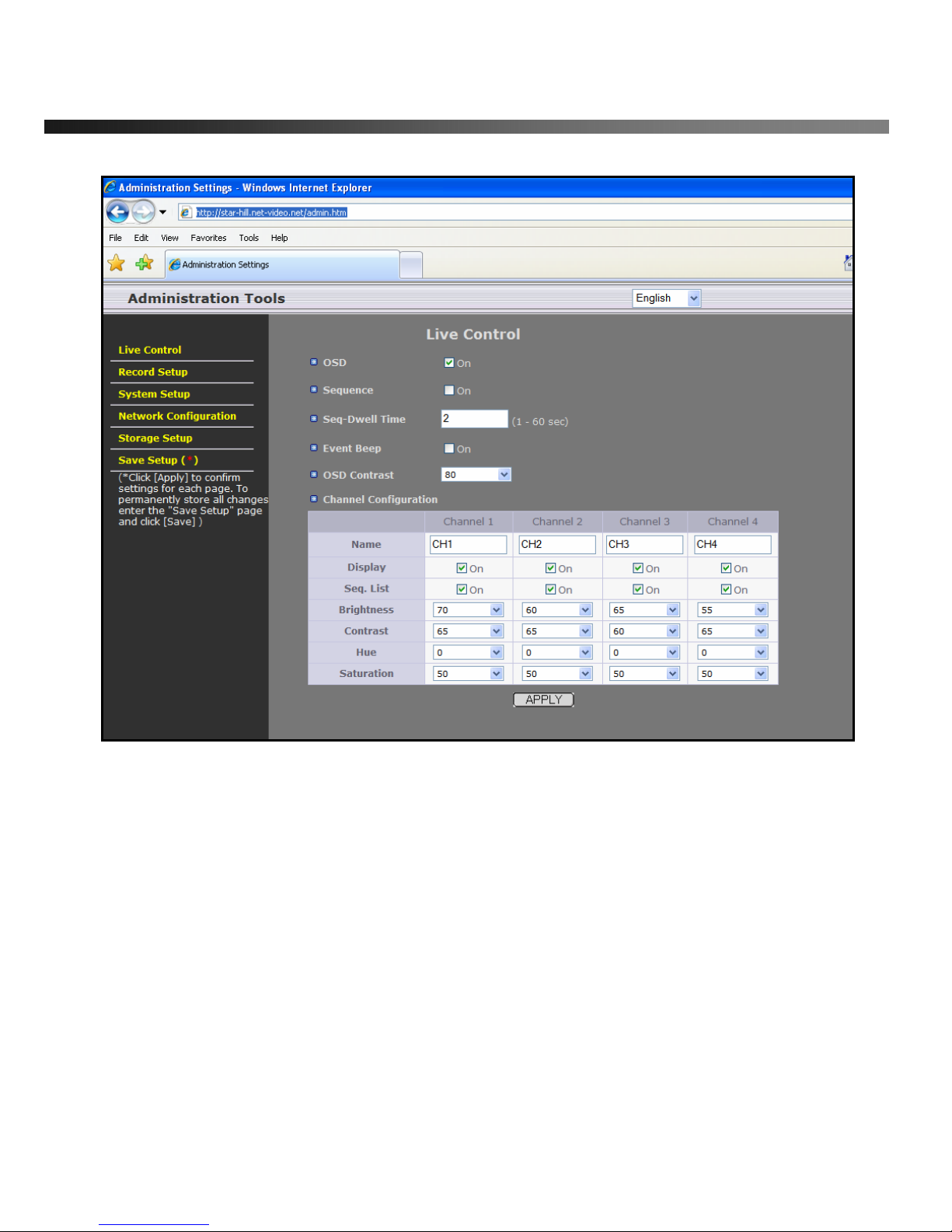Open the View menu

pyautogui.click(x=169, y=238)
